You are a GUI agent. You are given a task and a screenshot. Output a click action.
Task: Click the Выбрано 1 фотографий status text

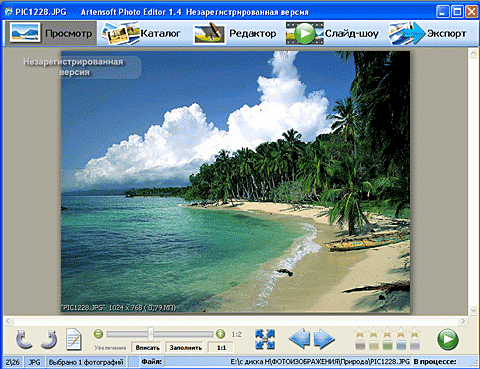click(x=86, y=362)
